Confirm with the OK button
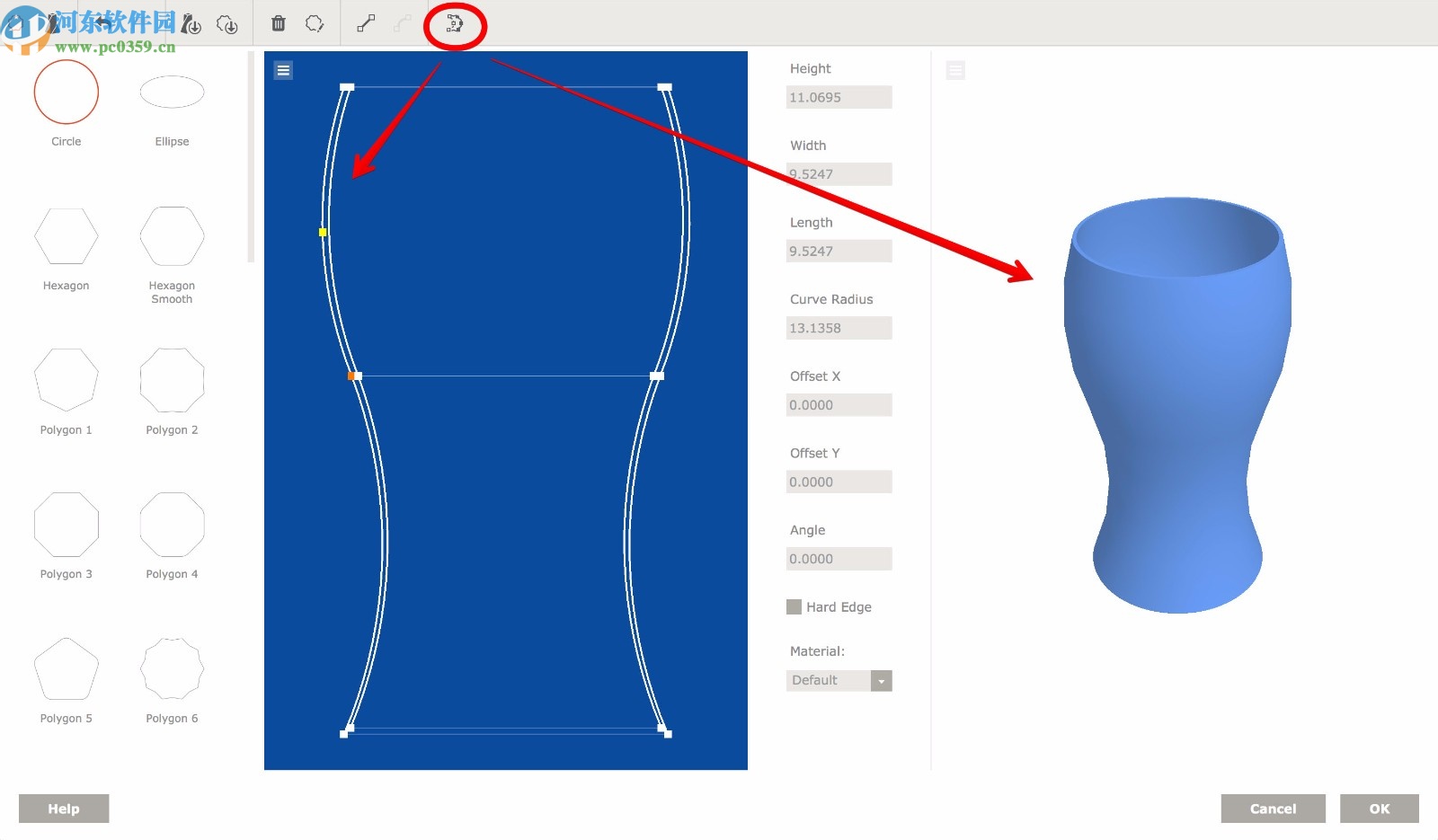The image size is (1438, 840). pos(1380,809)
